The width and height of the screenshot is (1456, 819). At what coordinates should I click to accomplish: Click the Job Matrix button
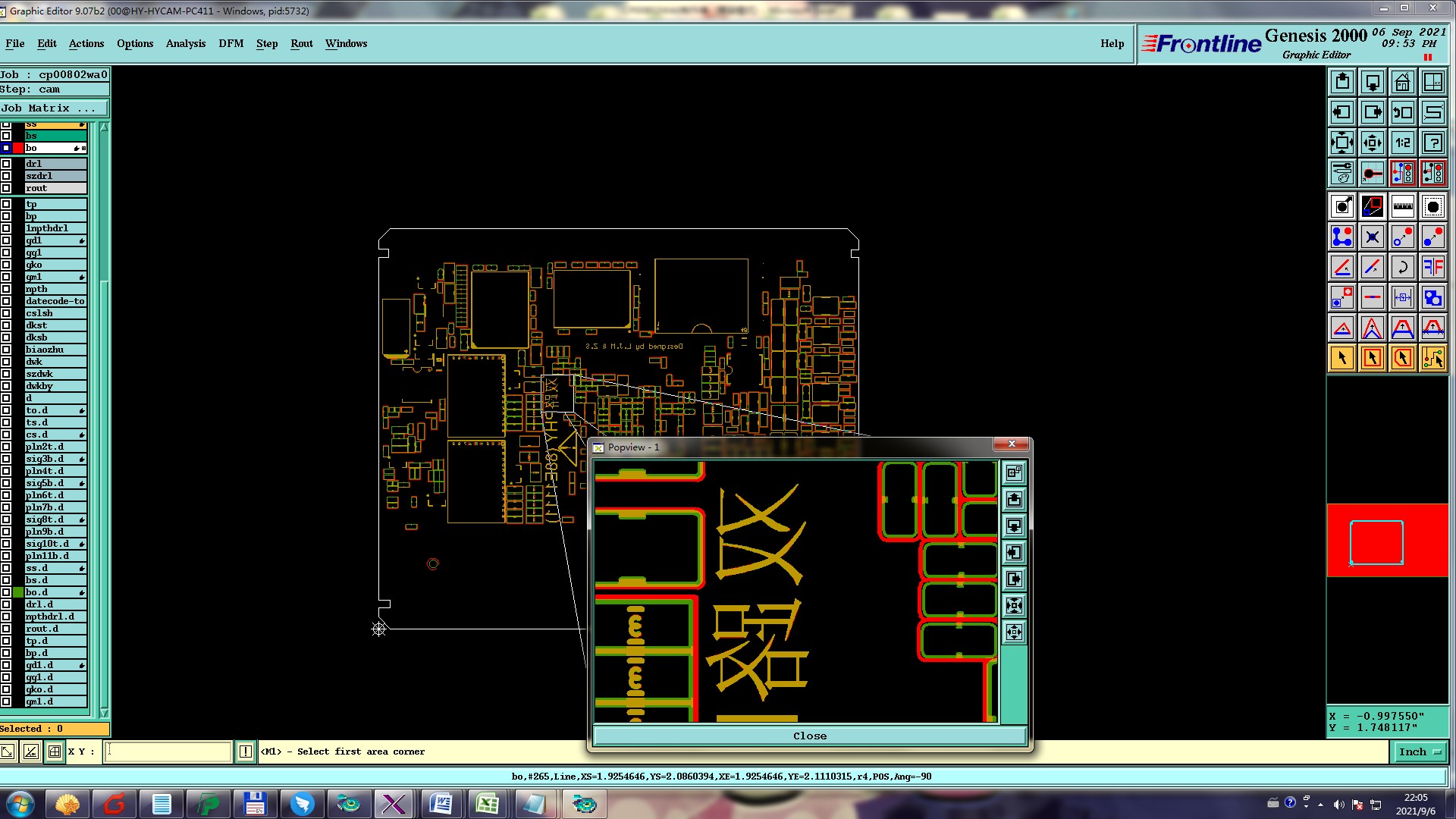53,108
